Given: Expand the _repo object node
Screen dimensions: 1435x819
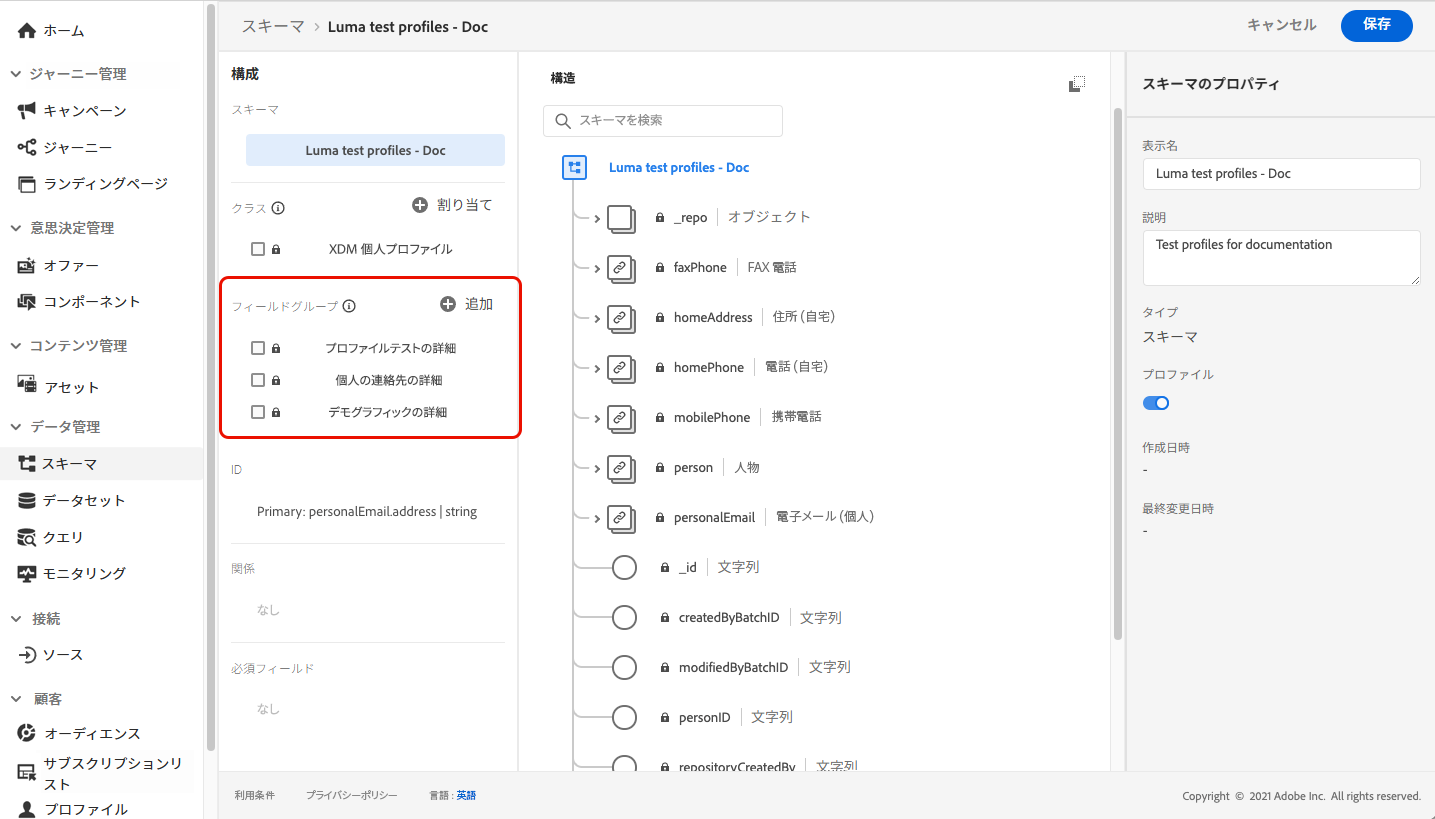Looking at the screenshot, I should tap(597, 218).
